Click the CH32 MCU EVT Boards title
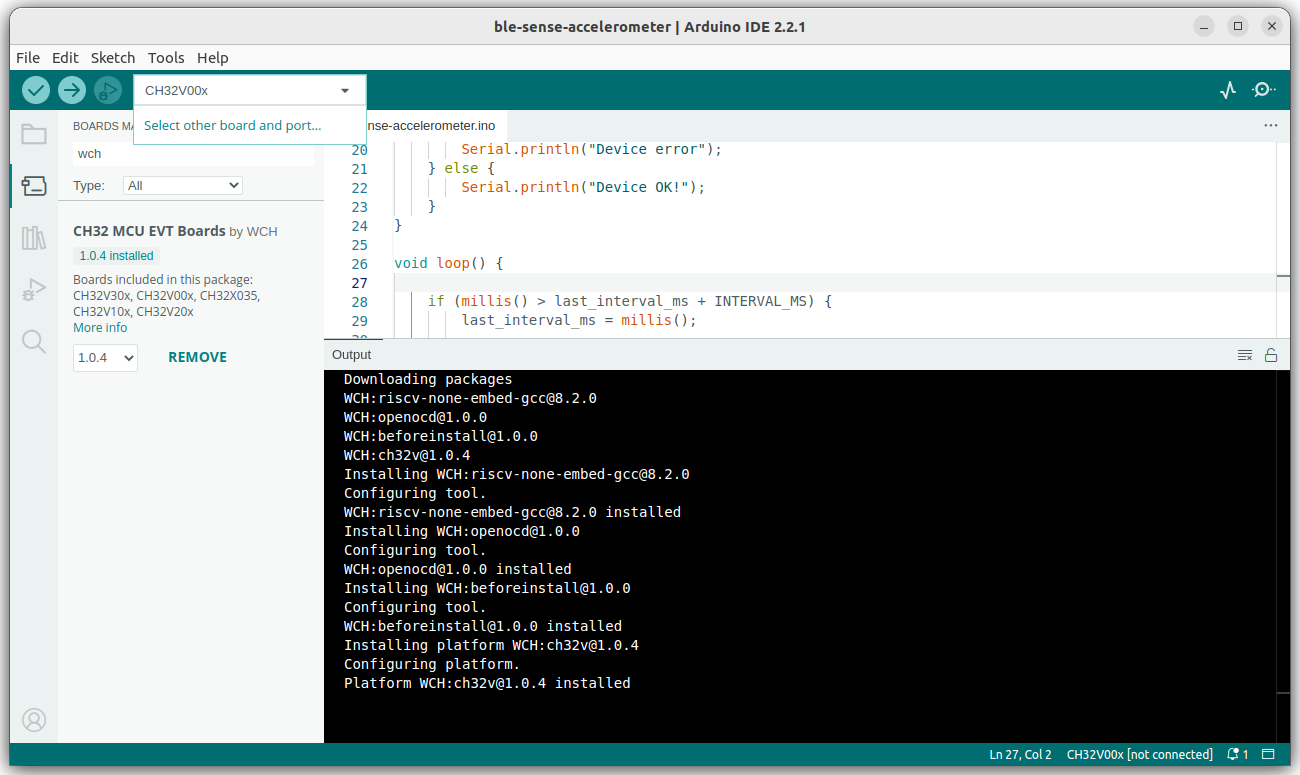Viewport: 1300px width, 775px height. [149, 231]
